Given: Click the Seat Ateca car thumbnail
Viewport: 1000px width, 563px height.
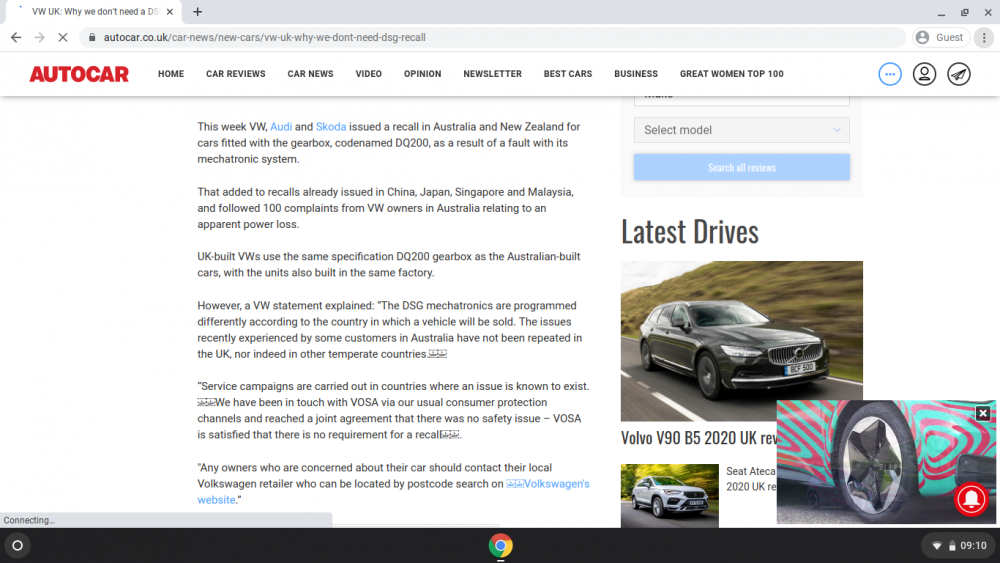Looking at the screenshot, I should tap(670, 495).
